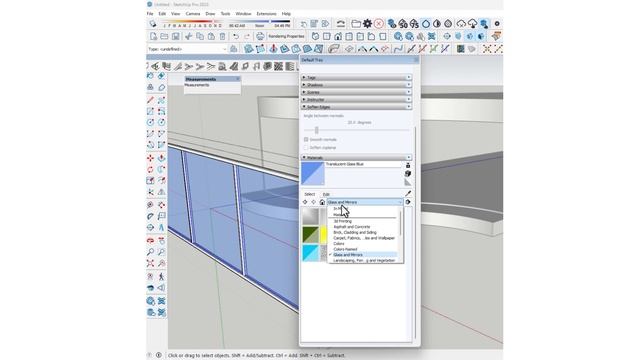Choose 3D Printing from the list
Image resolution: width=640 pixels, height=360 pixels.
(x=342, y=221)
